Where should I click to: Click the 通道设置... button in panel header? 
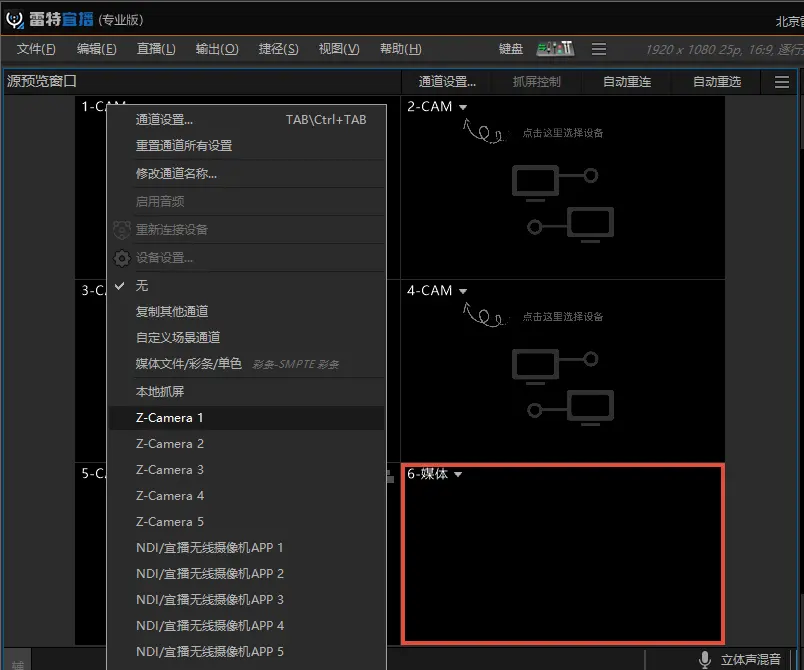coord(447,82)
